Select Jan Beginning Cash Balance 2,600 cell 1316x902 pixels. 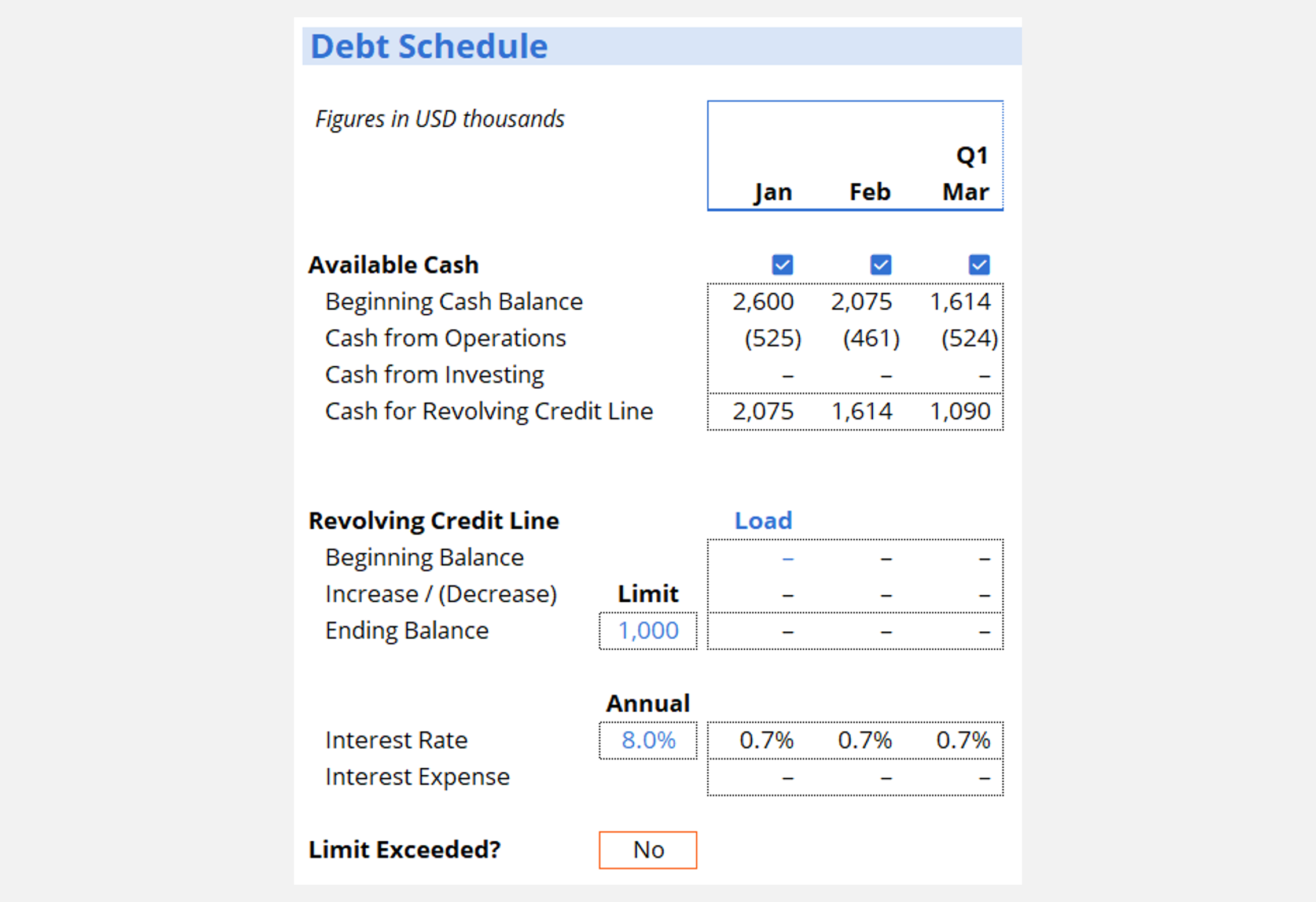coord(763,302)
